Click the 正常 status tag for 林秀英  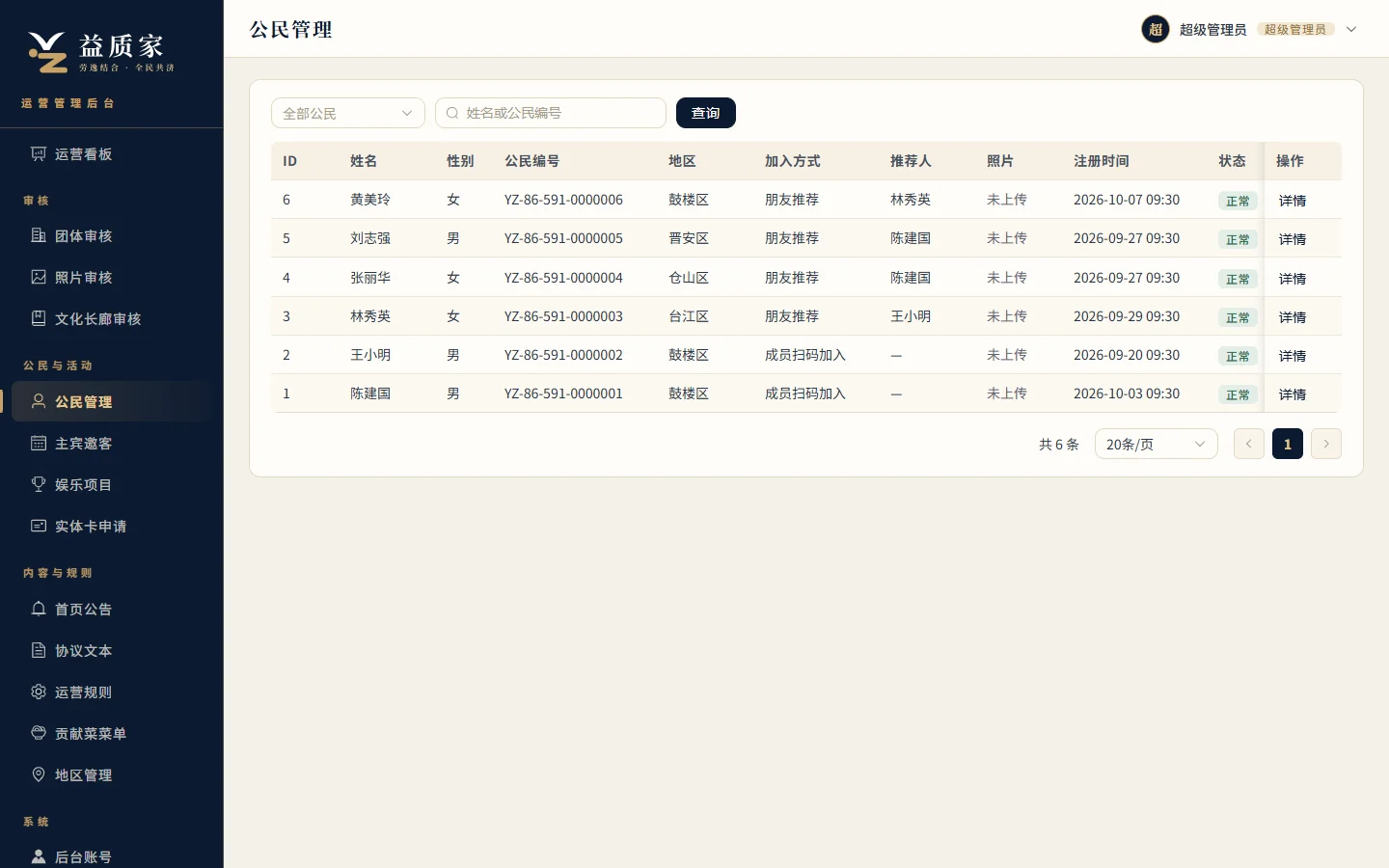coord(1238,317)
